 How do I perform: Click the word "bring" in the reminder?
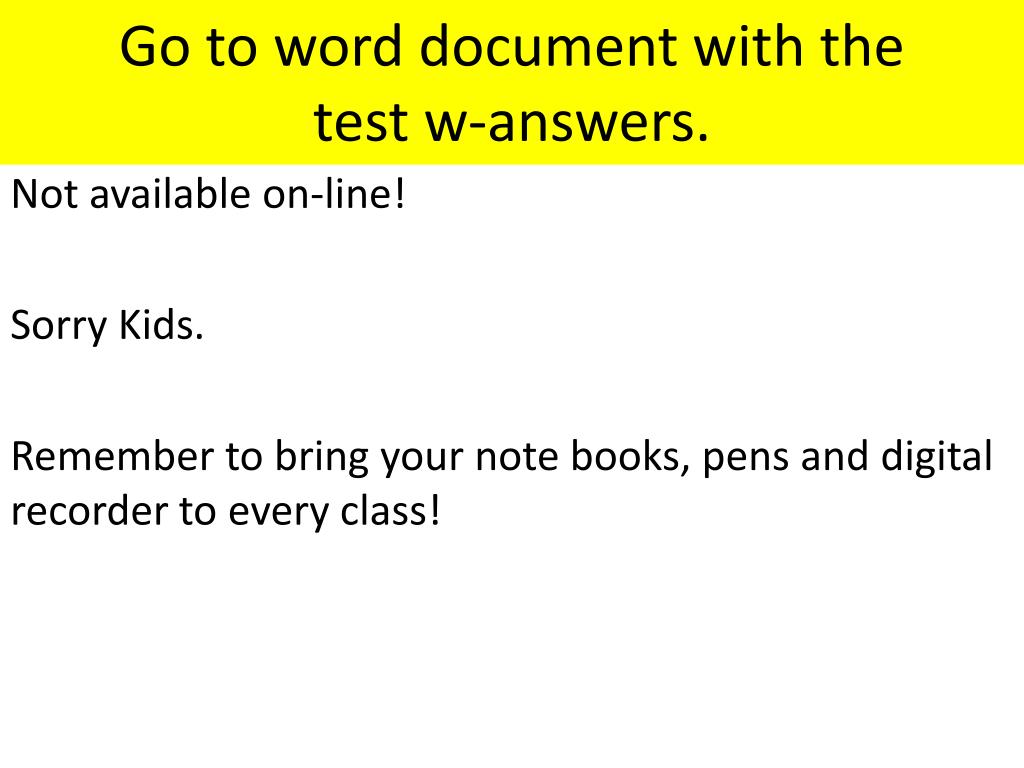tap(317, 458)
